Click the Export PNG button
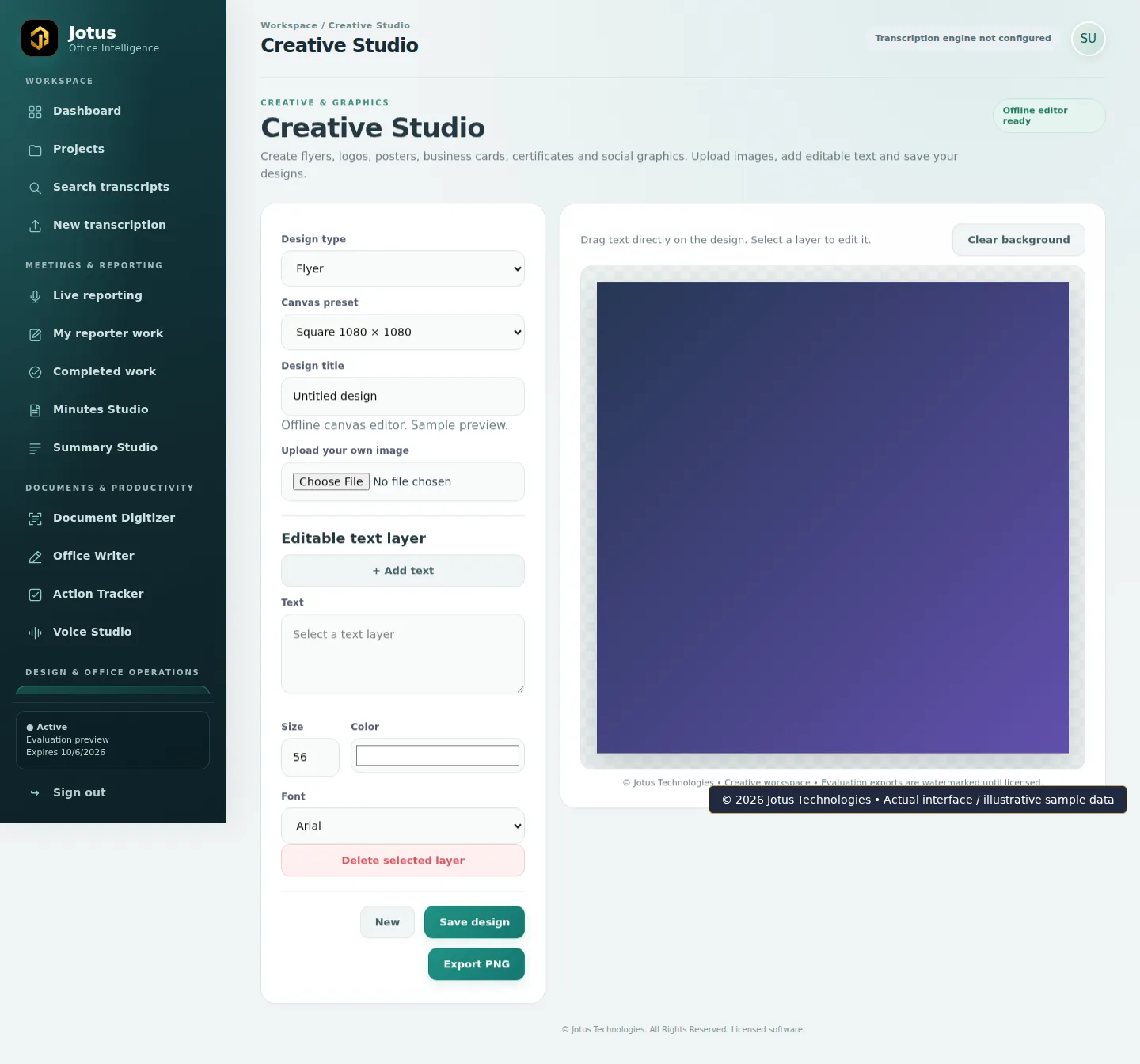Viewport: 1140px width, 1064px height. click(477, 964)
